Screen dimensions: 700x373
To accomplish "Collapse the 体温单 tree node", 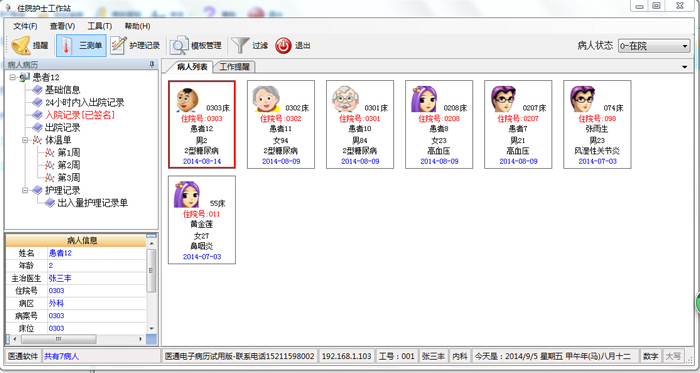I will pos(25,140).
